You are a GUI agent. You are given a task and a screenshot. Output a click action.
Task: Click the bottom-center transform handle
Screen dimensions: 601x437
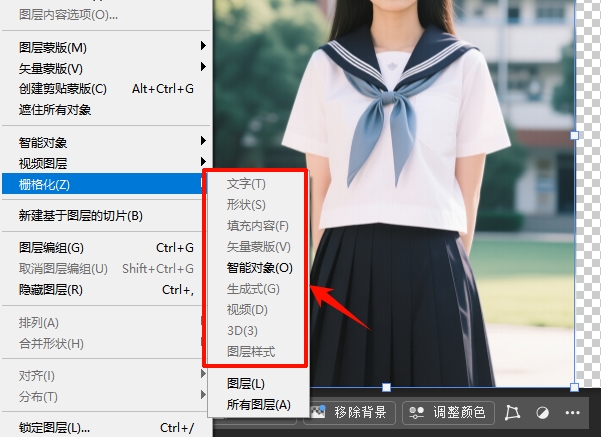point(386,388)
